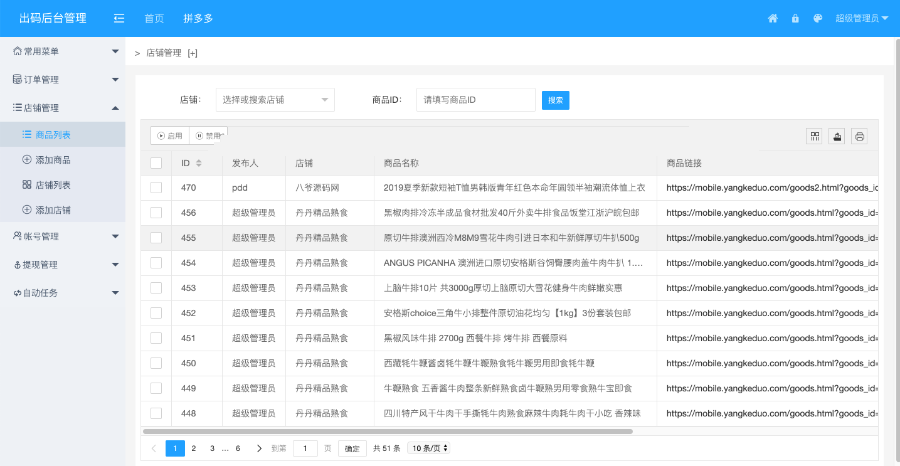Open 添加店铺 from the sidebar
The width and height of the screenshot is (900, 466).
pyautogui.click(x=63, y=210)
